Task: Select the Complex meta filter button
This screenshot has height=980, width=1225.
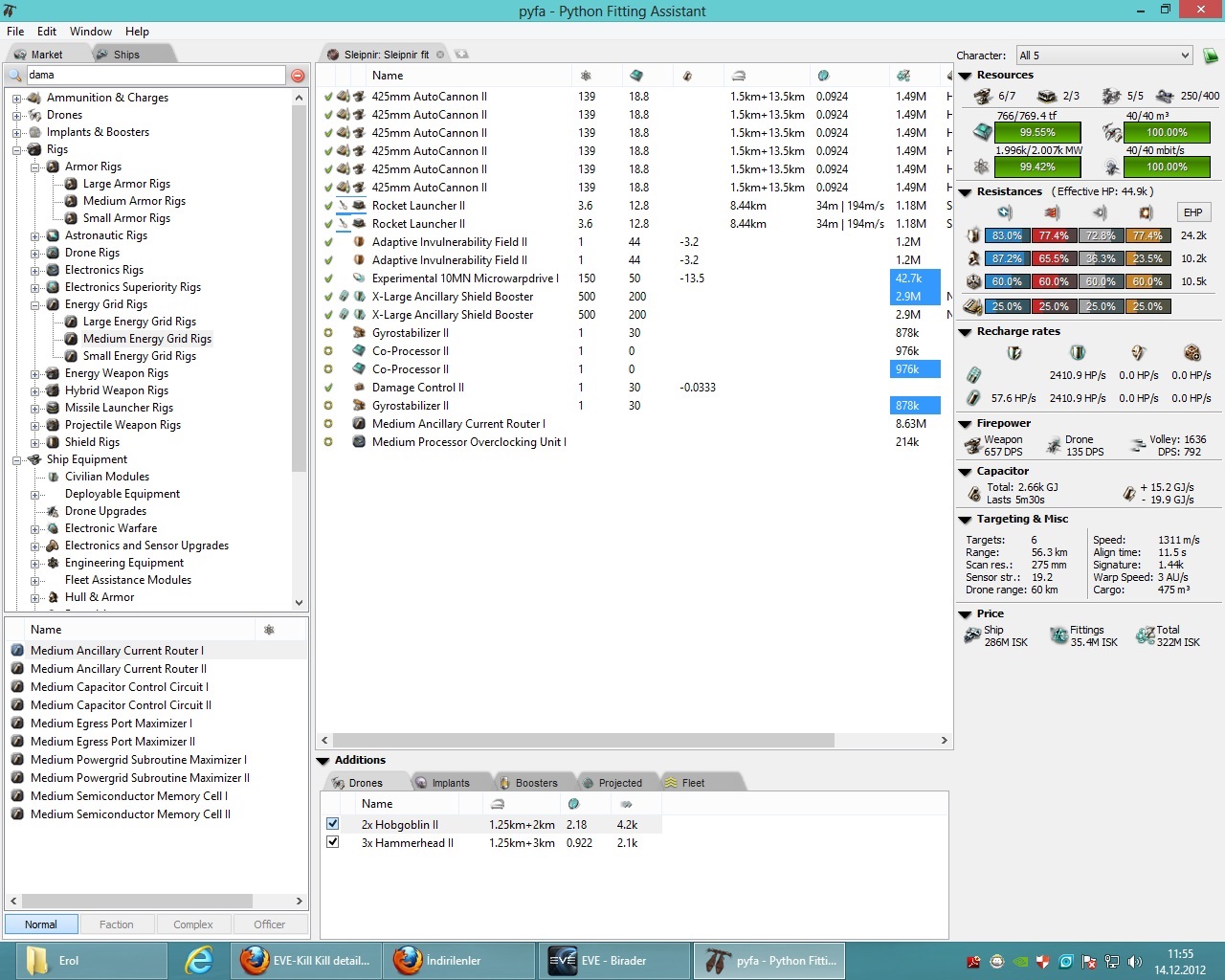Action: click(x=193, y=924)
